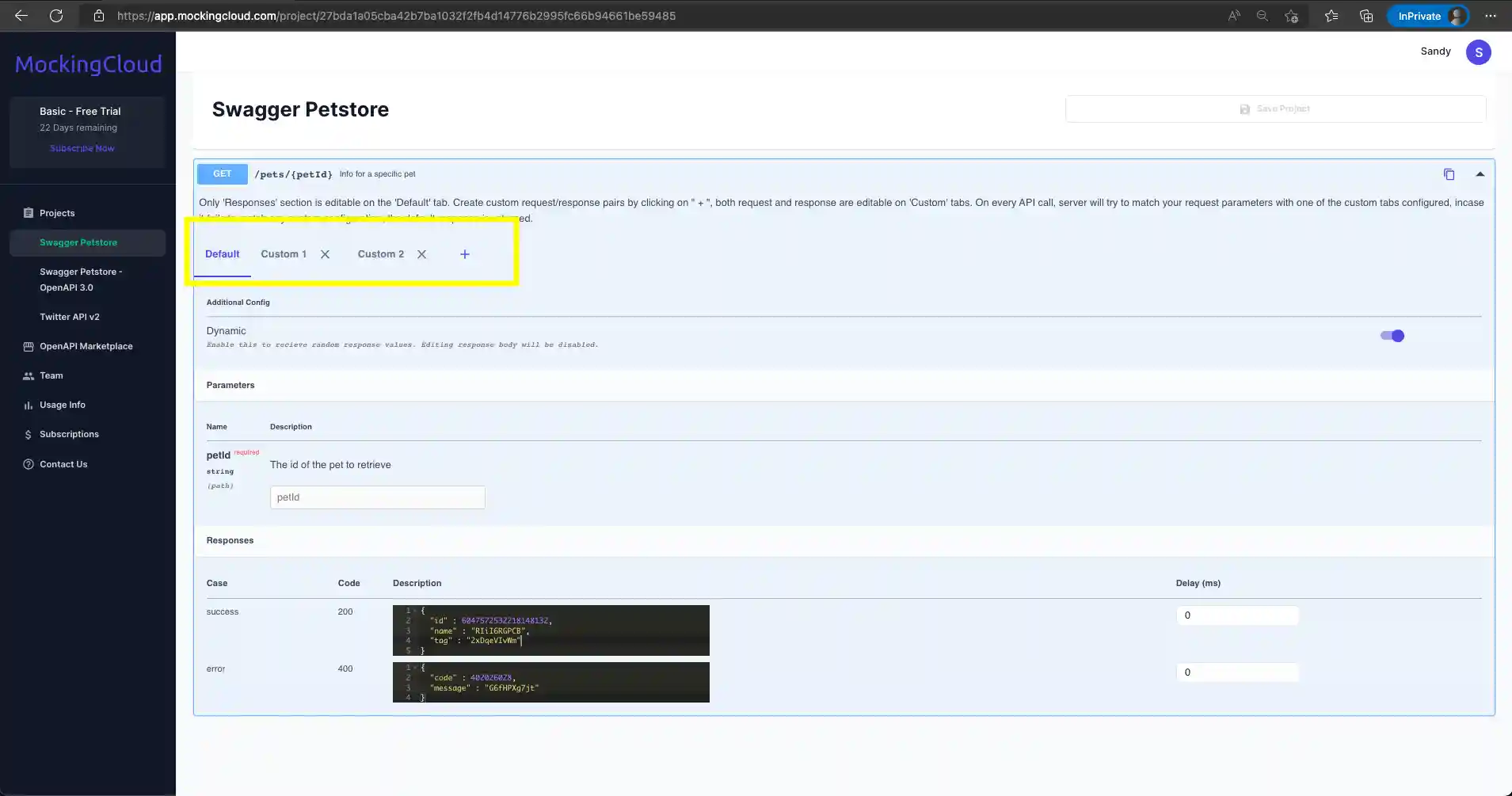Click the petId input field

[377, 497]
